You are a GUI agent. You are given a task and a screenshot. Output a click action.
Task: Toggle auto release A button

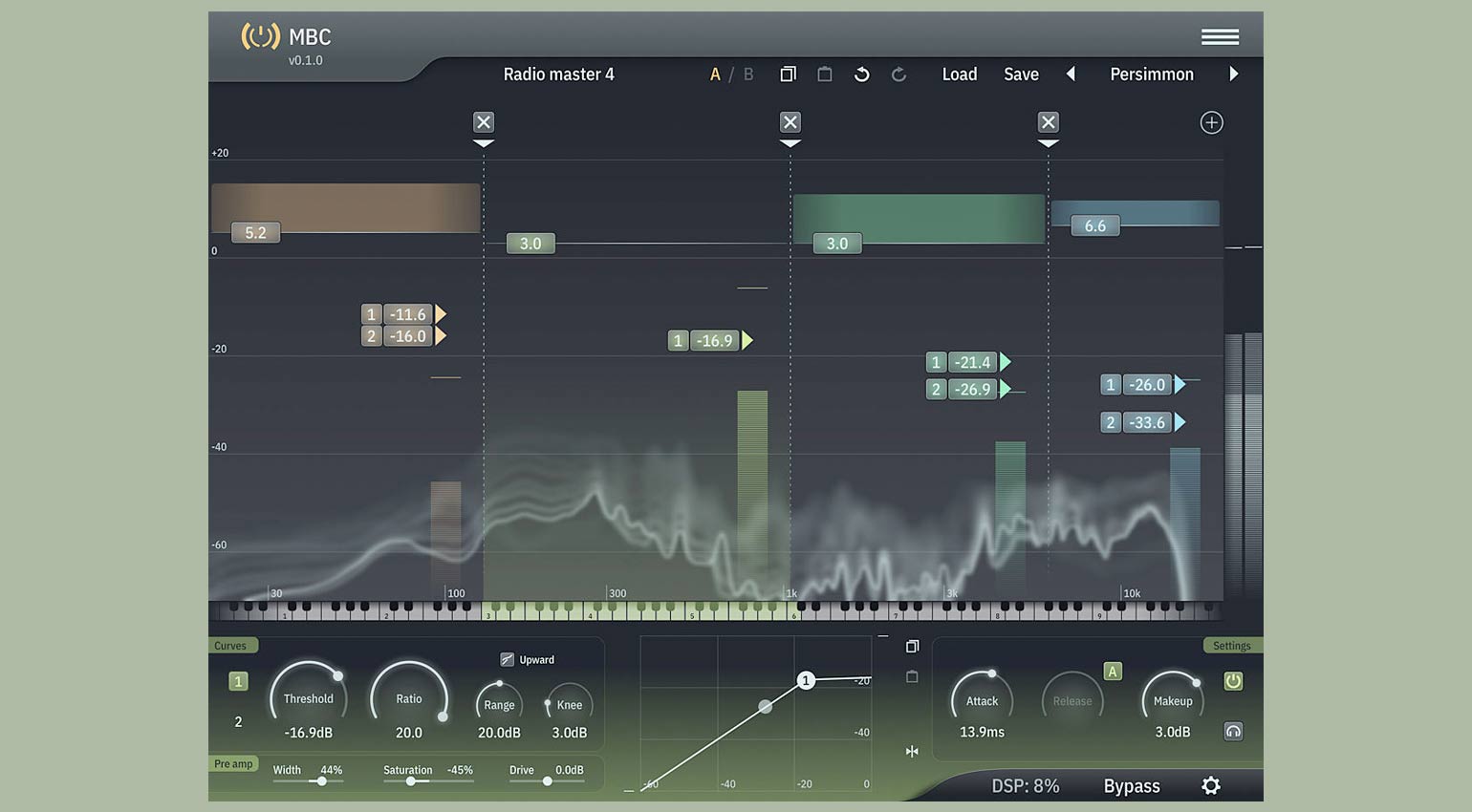[x=1113, y=672]
